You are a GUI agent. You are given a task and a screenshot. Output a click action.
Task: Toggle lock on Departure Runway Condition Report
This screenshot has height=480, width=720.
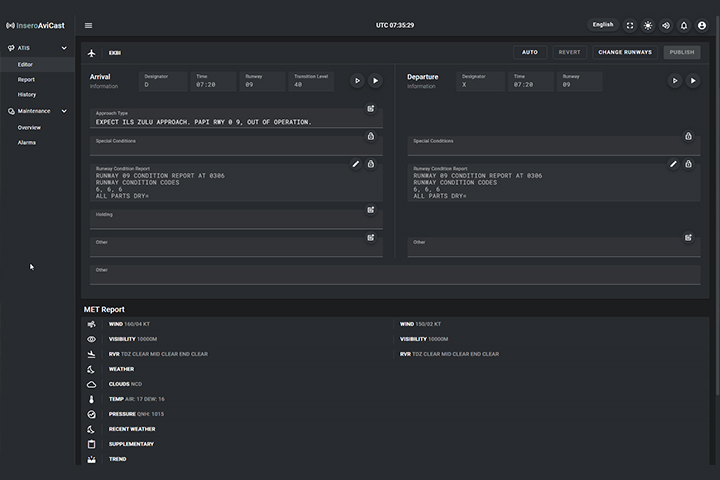688,164
